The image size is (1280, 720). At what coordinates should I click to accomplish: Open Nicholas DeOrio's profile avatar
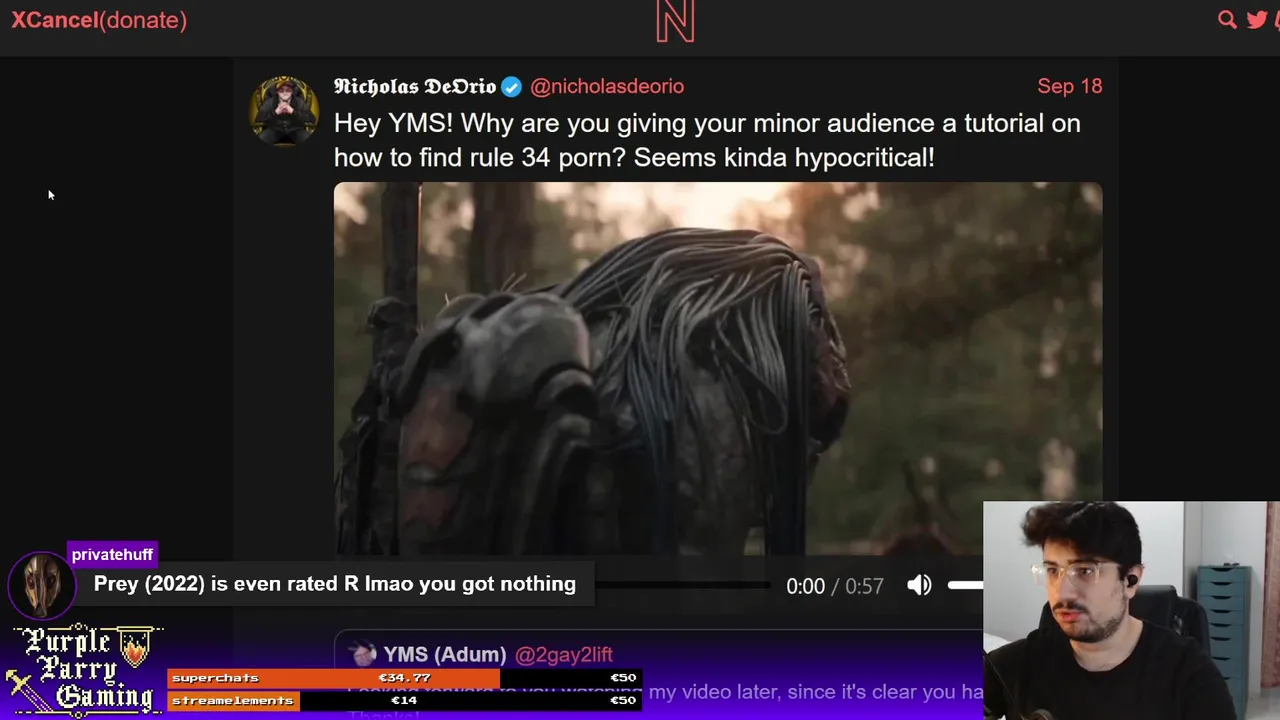point(284,110)
